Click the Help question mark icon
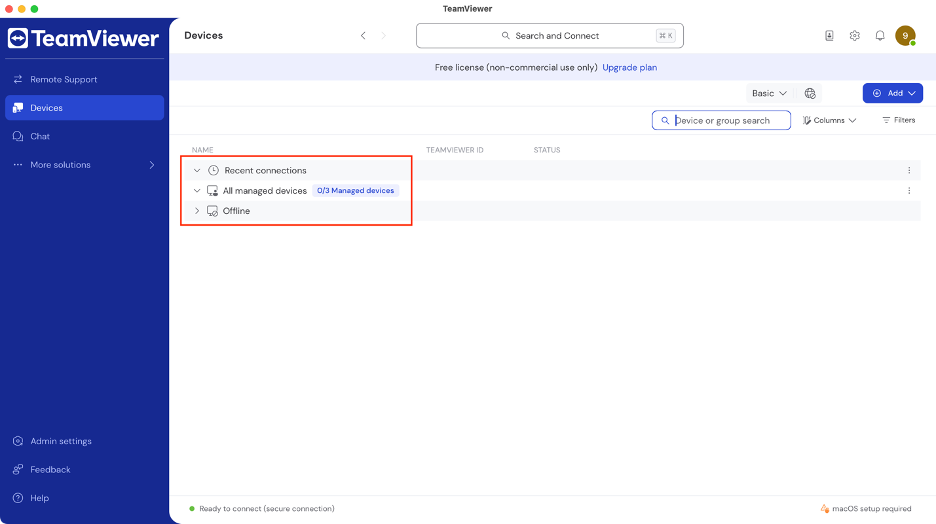The width and height of the screenshot is (936, 524). 18,498
